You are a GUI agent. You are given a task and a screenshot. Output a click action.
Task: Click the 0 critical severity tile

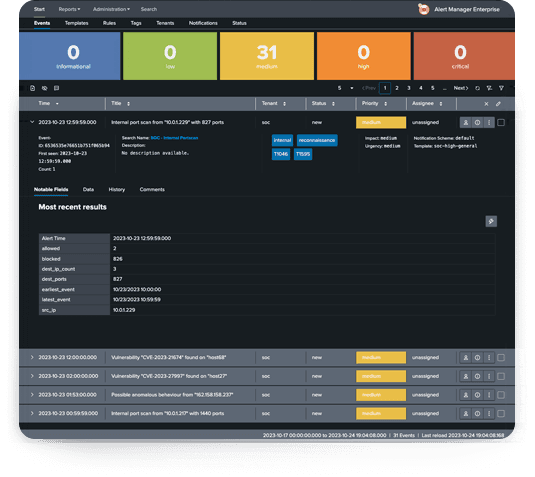click(464, 56)
